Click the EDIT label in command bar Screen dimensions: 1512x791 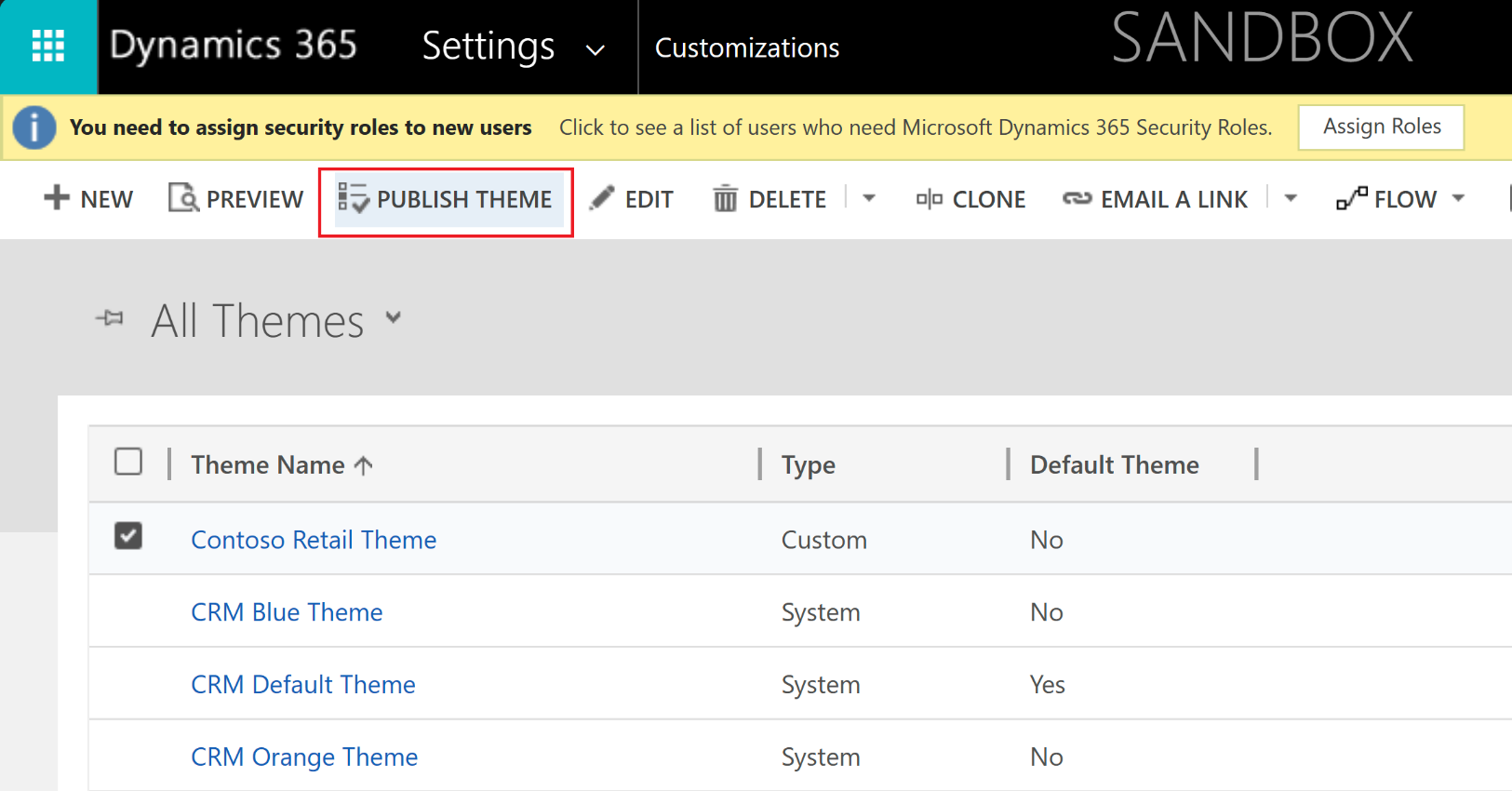649,199
